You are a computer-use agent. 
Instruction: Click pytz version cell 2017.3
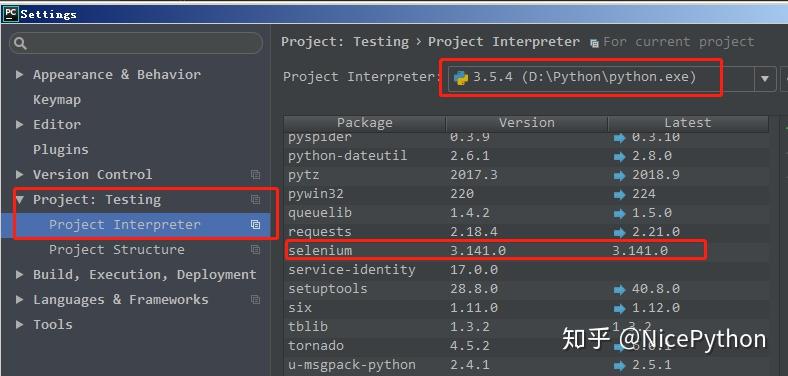coord(474,175)
